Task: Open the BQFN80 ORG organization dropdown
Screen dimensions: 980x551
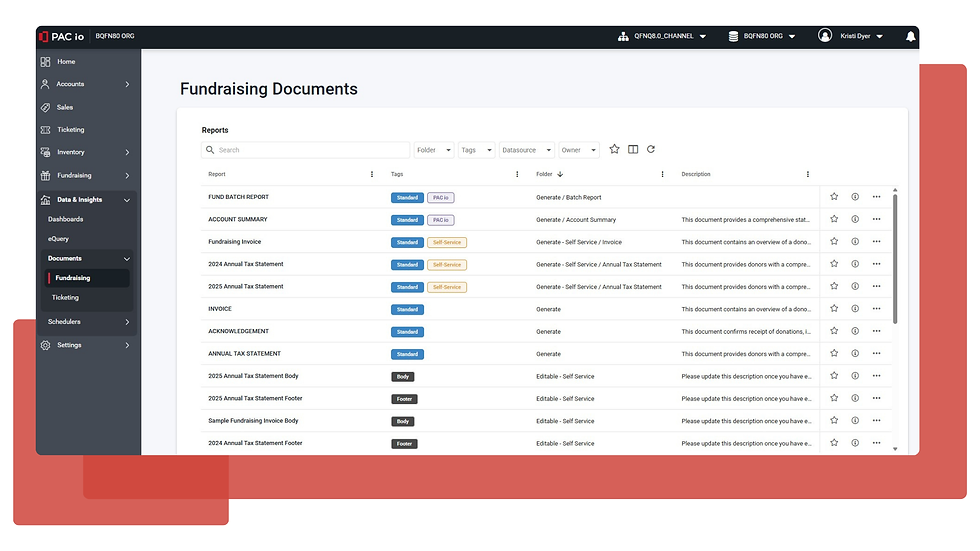Action: [762, 36]
